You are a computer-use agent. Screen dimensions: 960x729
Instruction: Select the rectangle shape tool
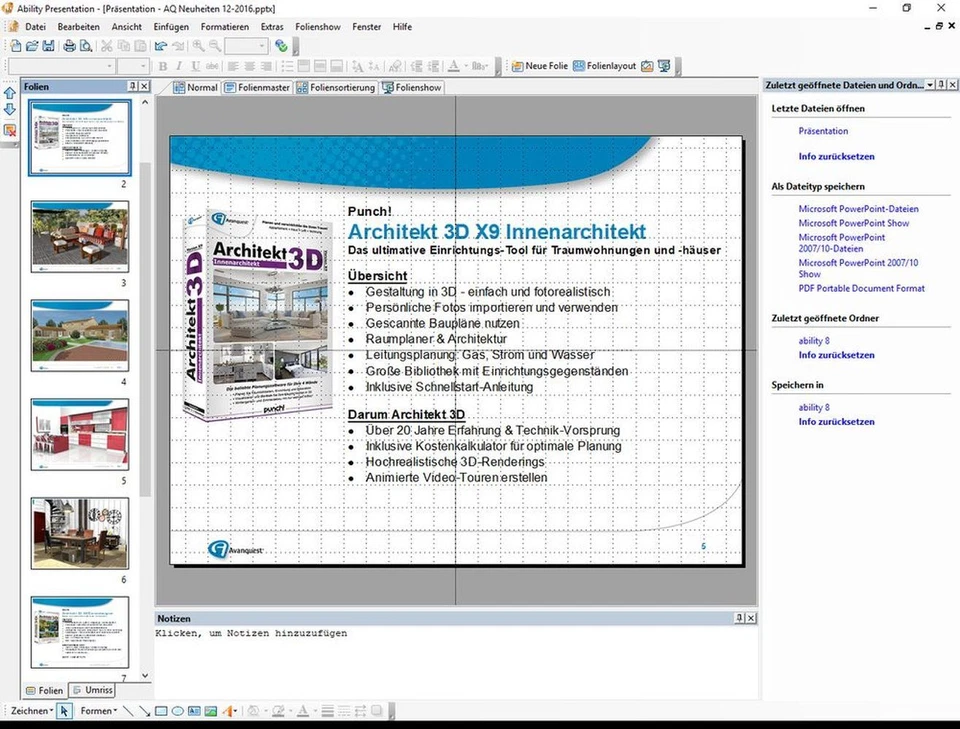pos(161,710)
